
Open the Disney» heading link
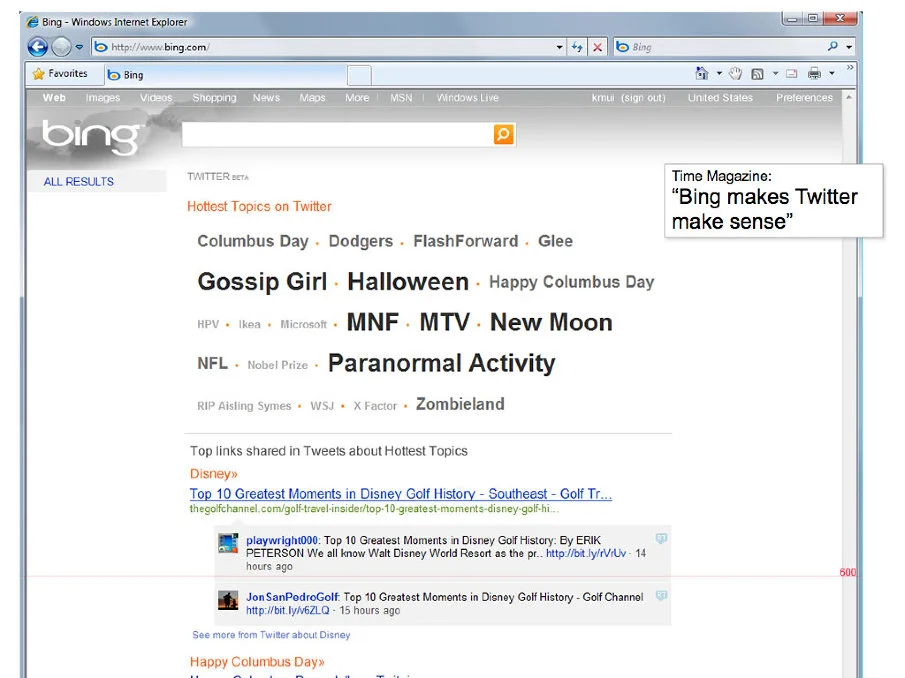click(x=214, y=474)
